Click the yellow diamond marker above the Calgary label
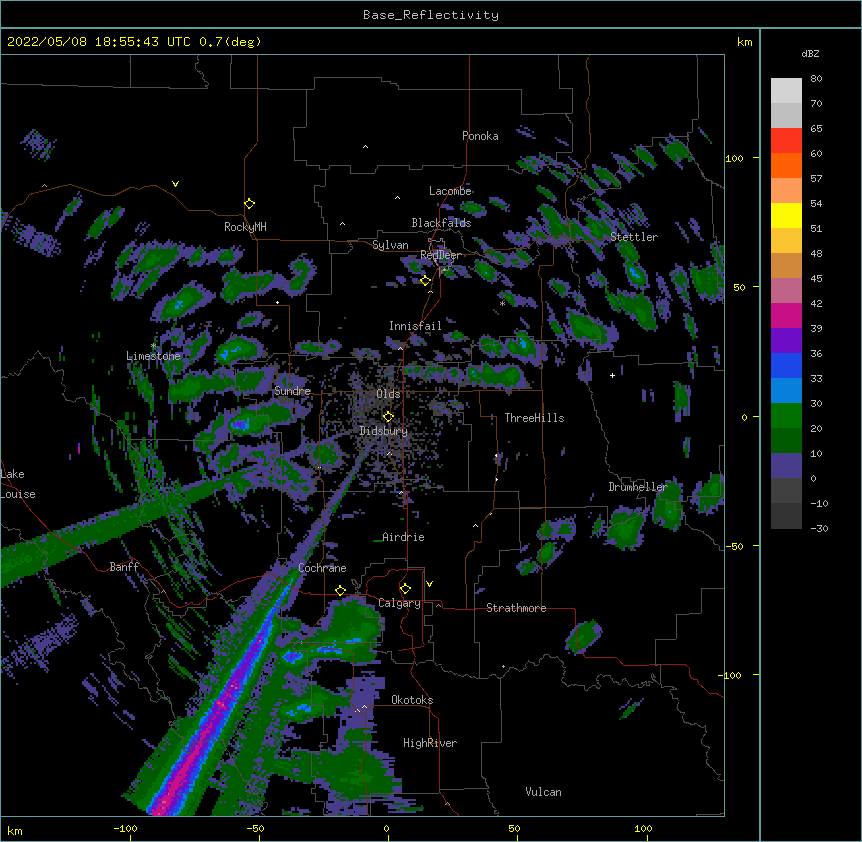This screenshot has height=842, width=862. 405,589
